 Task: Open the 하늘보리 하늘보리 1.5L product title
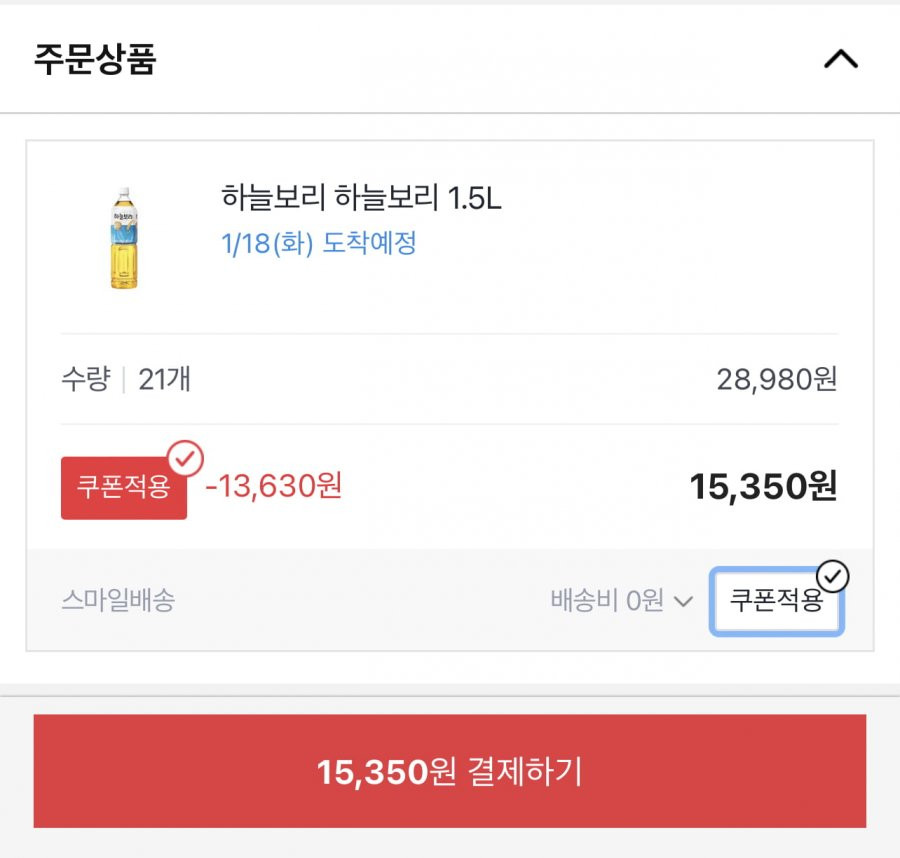point(361,197)
